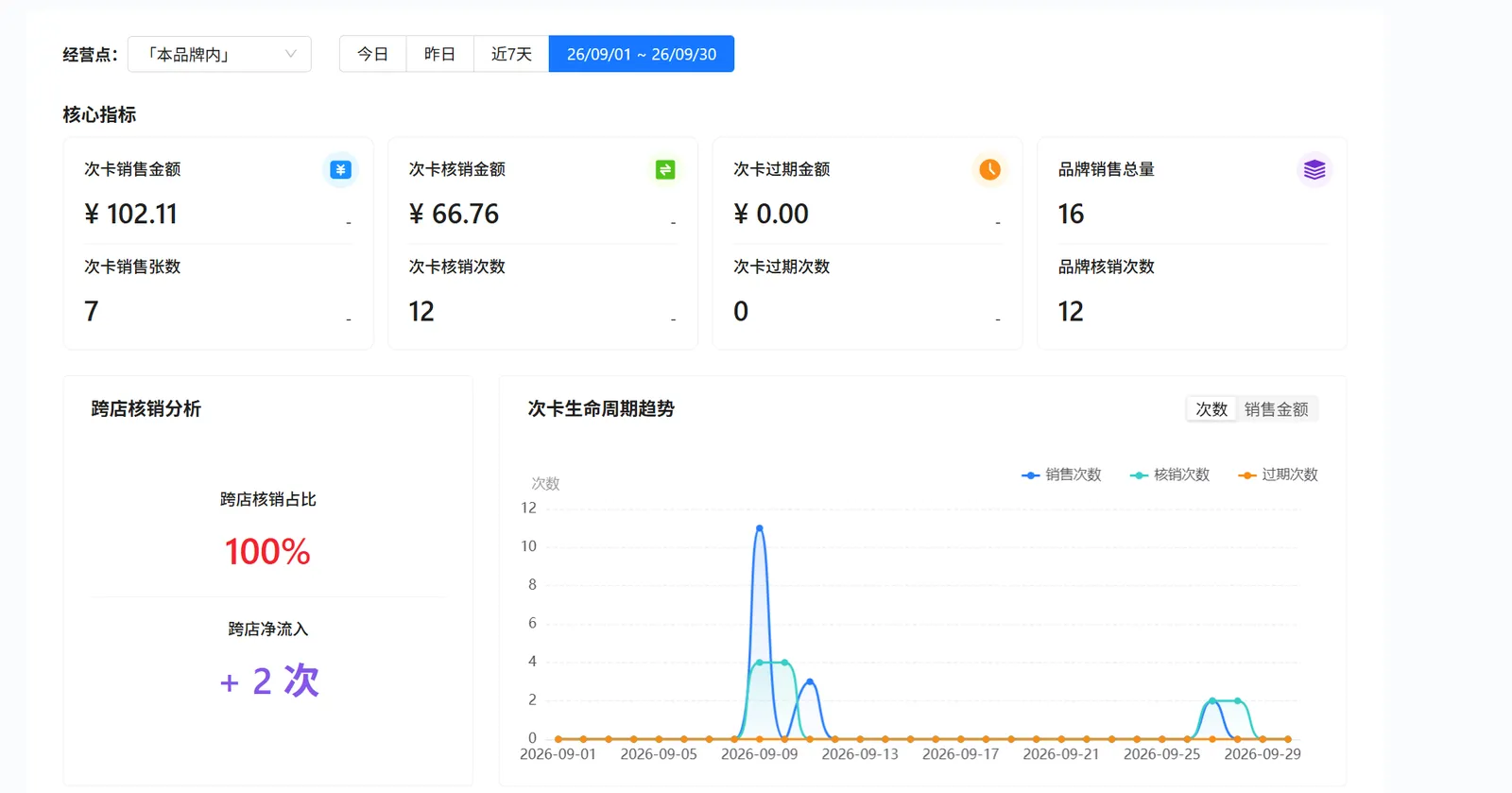Open the 经营点 dropdown showing 本品牌内

point(219,54)
